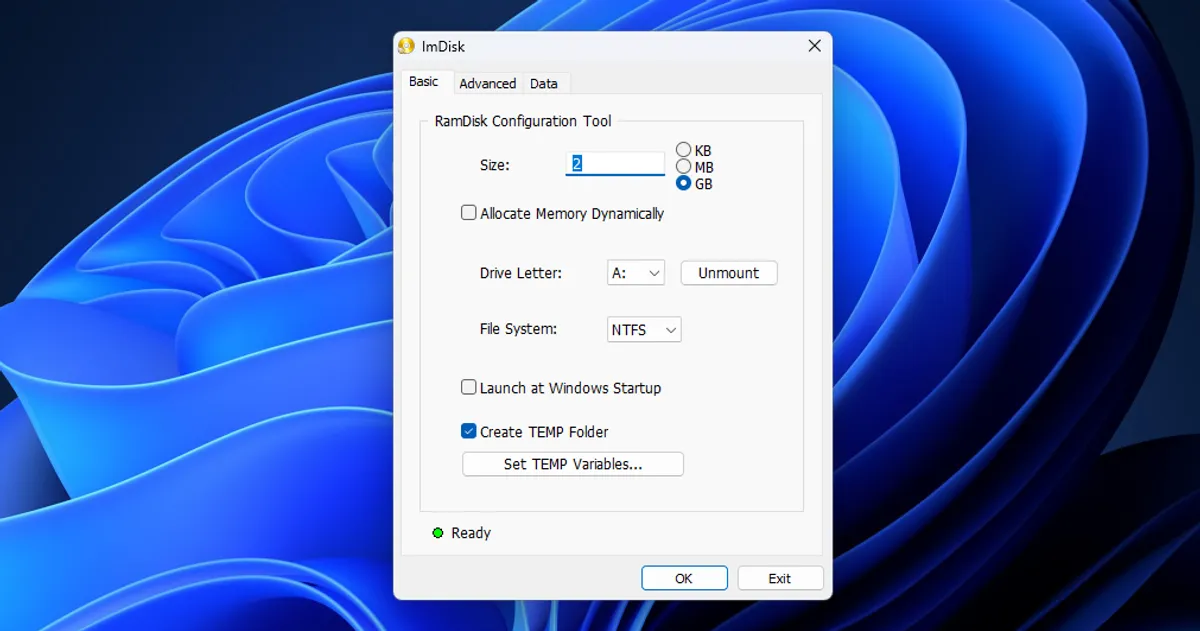
Task: Select the GB size unit
Action: coord(683,183)
